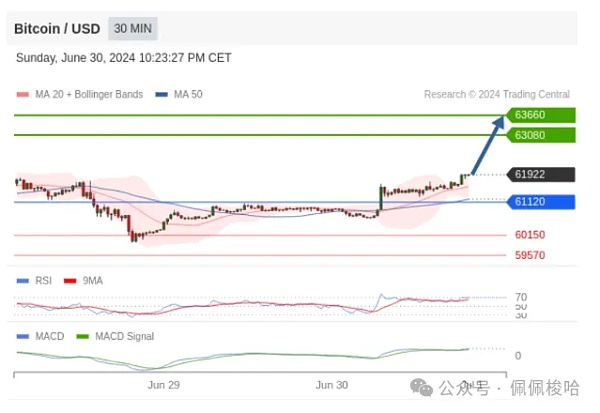Click the 'Jun 30' date axis label

[332, 385]
